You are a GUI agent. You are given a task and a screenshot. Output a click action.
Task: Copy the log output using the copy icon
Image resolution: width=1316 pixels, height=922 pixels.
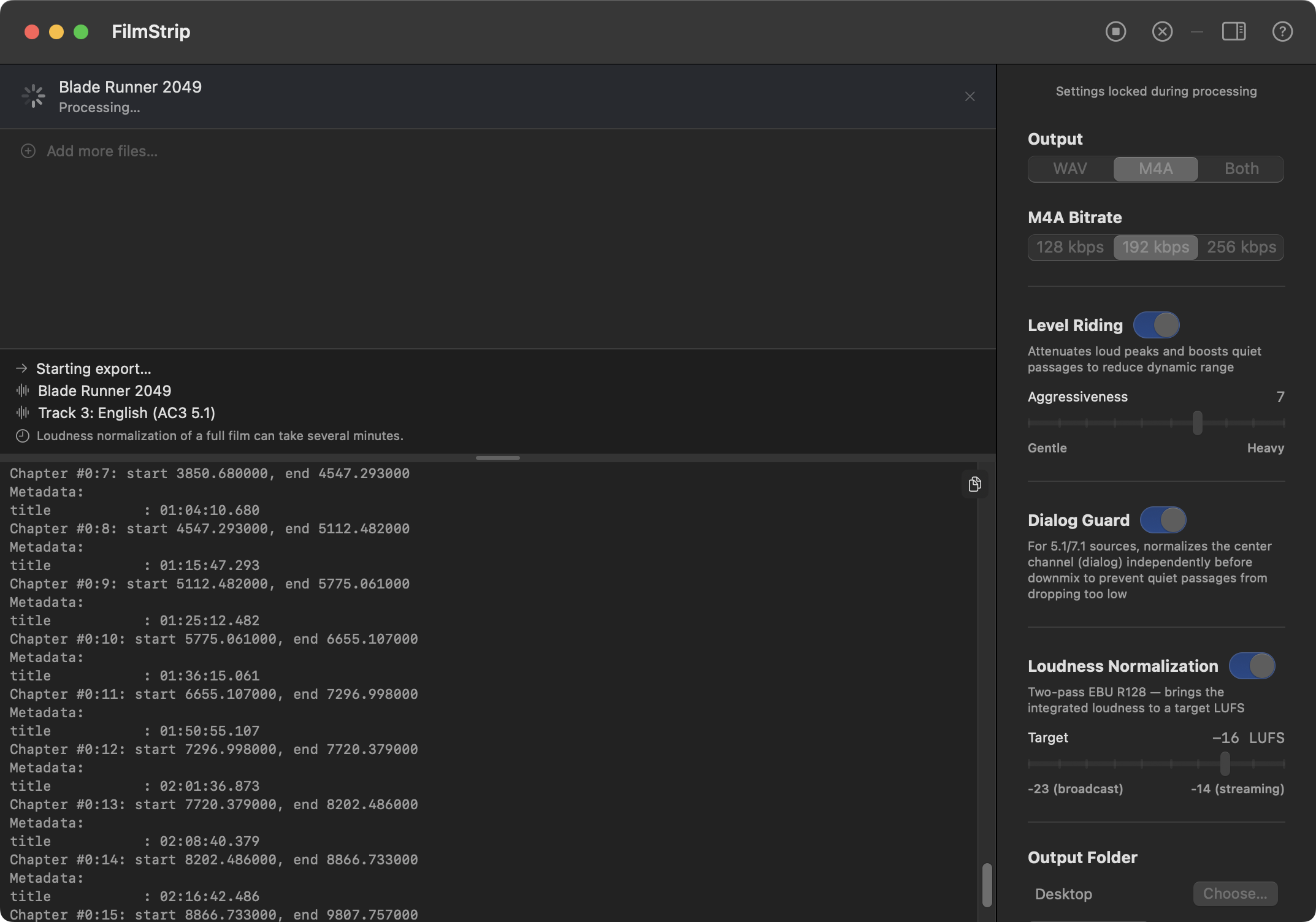point(974,484)
